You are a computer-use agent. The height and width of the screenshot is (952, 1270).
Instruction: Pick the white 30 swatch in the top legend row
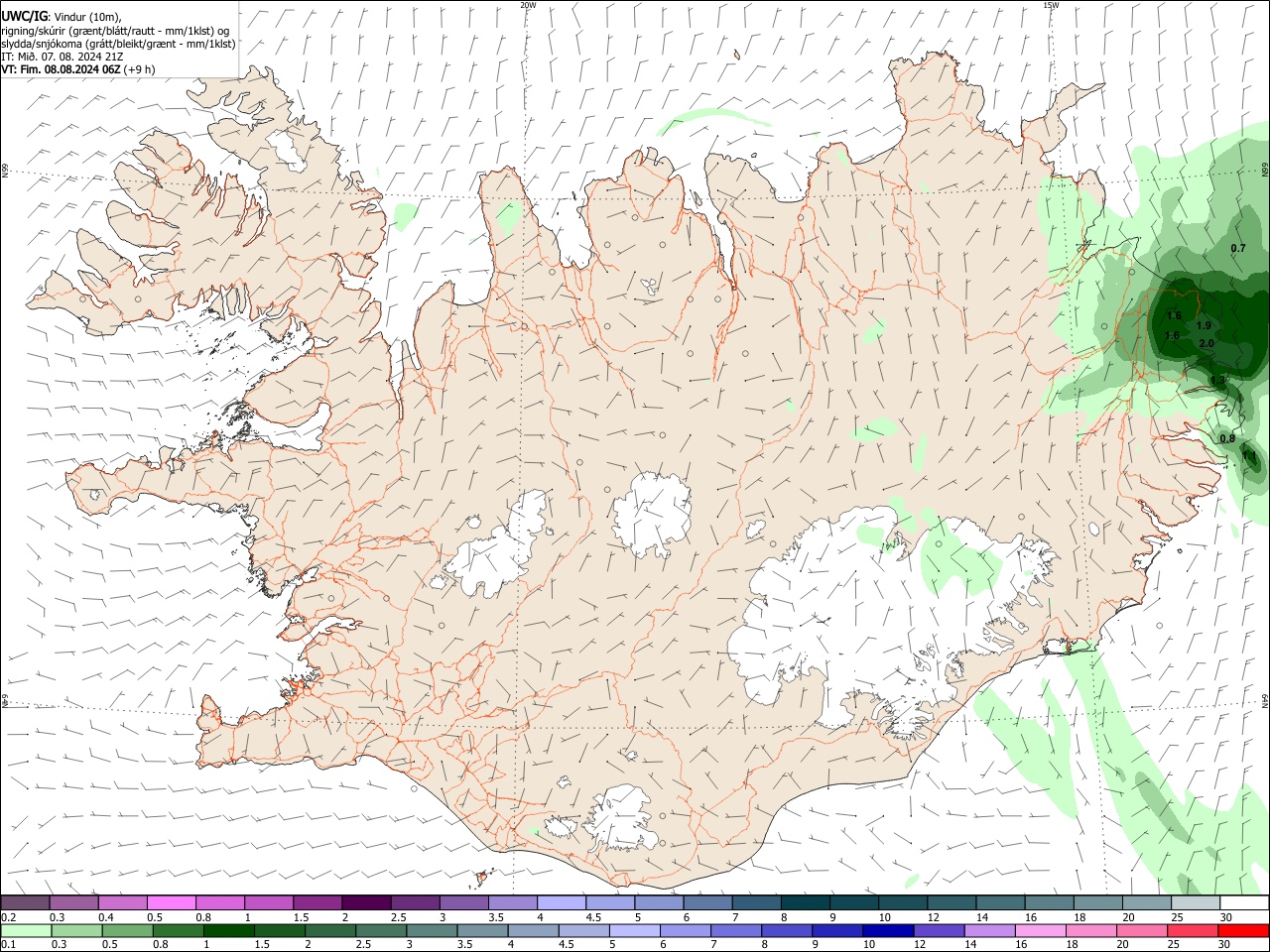point(1245,902)
